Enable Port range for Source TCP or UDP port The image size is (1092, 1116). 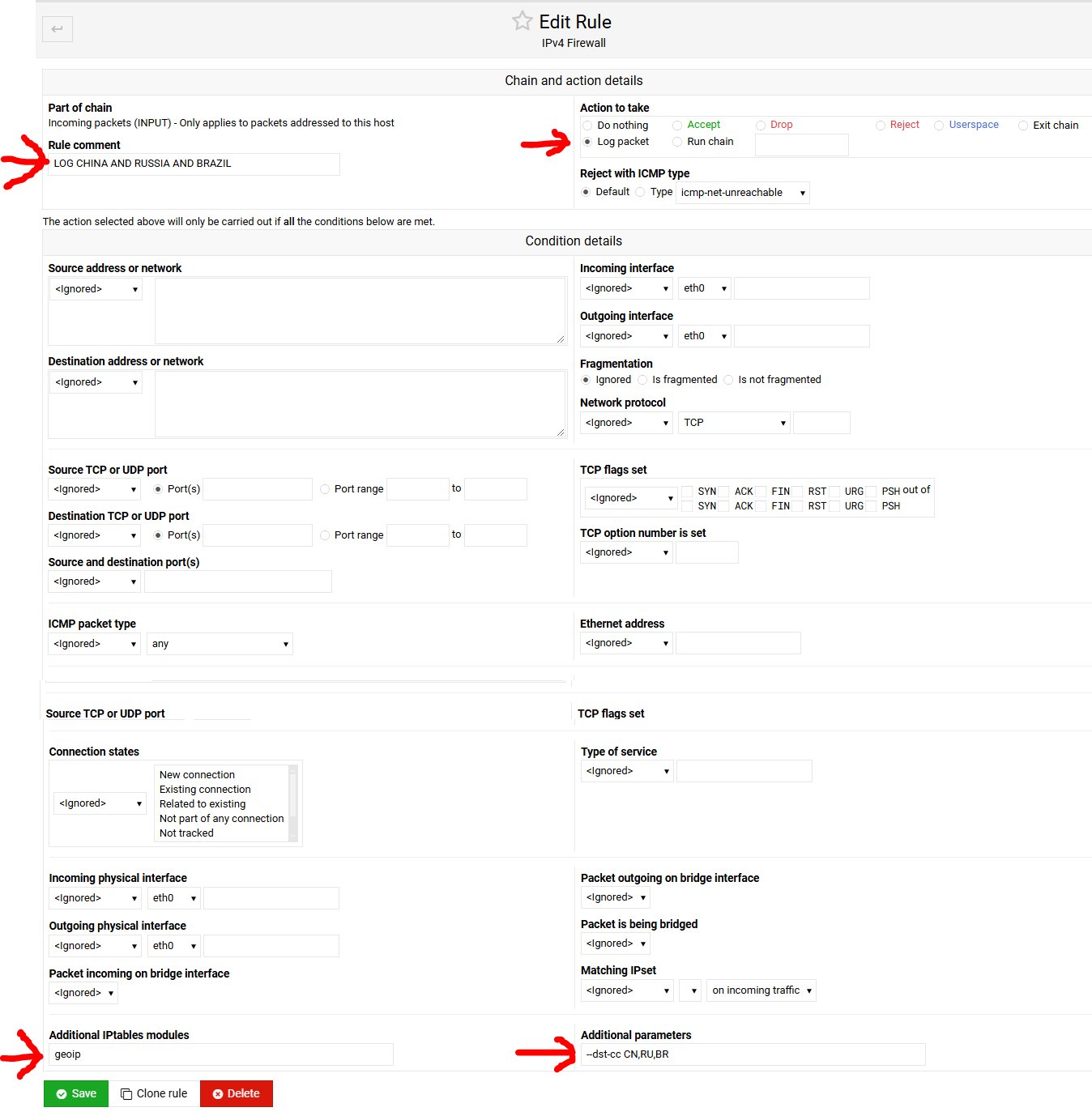[x=325, y=489]
